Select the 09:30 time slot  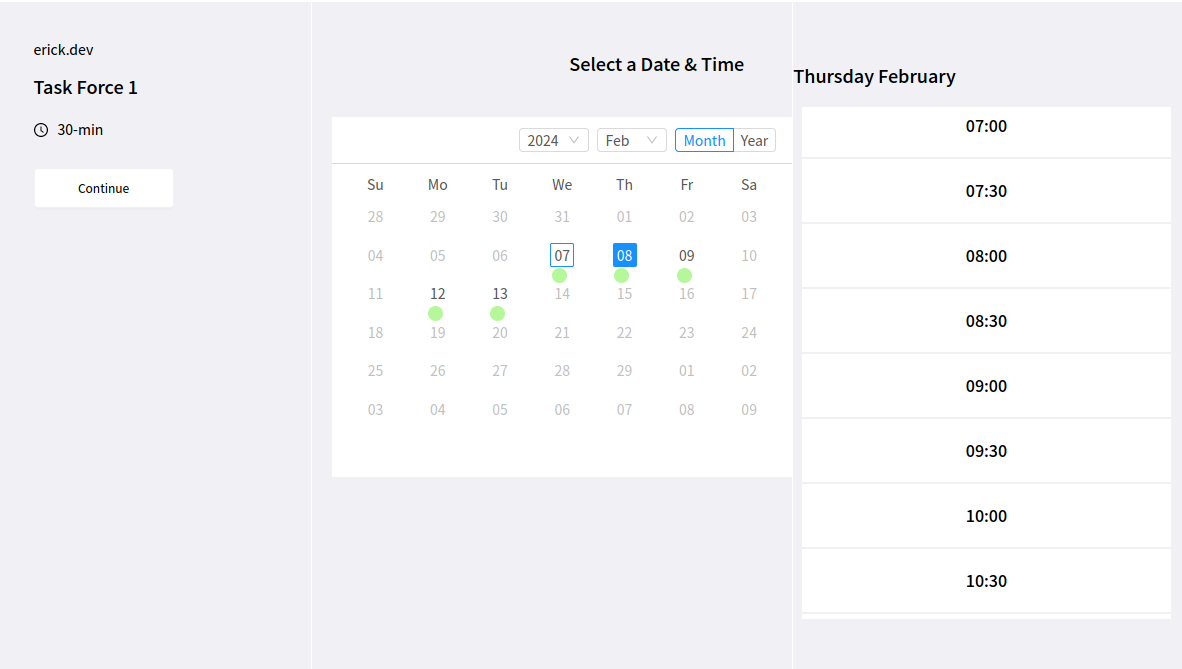coord(986,451)
